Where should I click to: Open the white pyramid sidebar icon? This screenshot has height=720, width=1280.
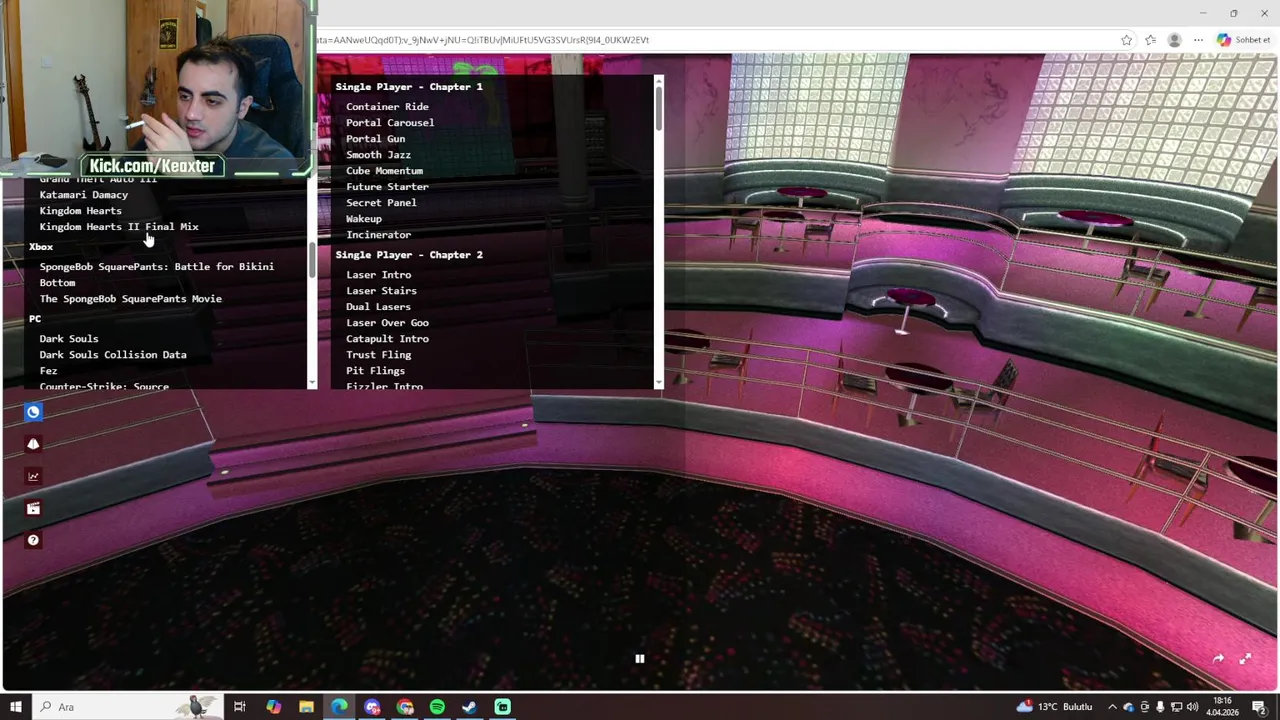33,444
